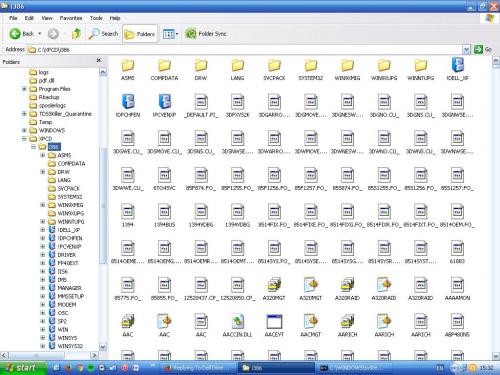Open the Windows start menu
This screenshot has height=375, width=500.
click(22, 368)
